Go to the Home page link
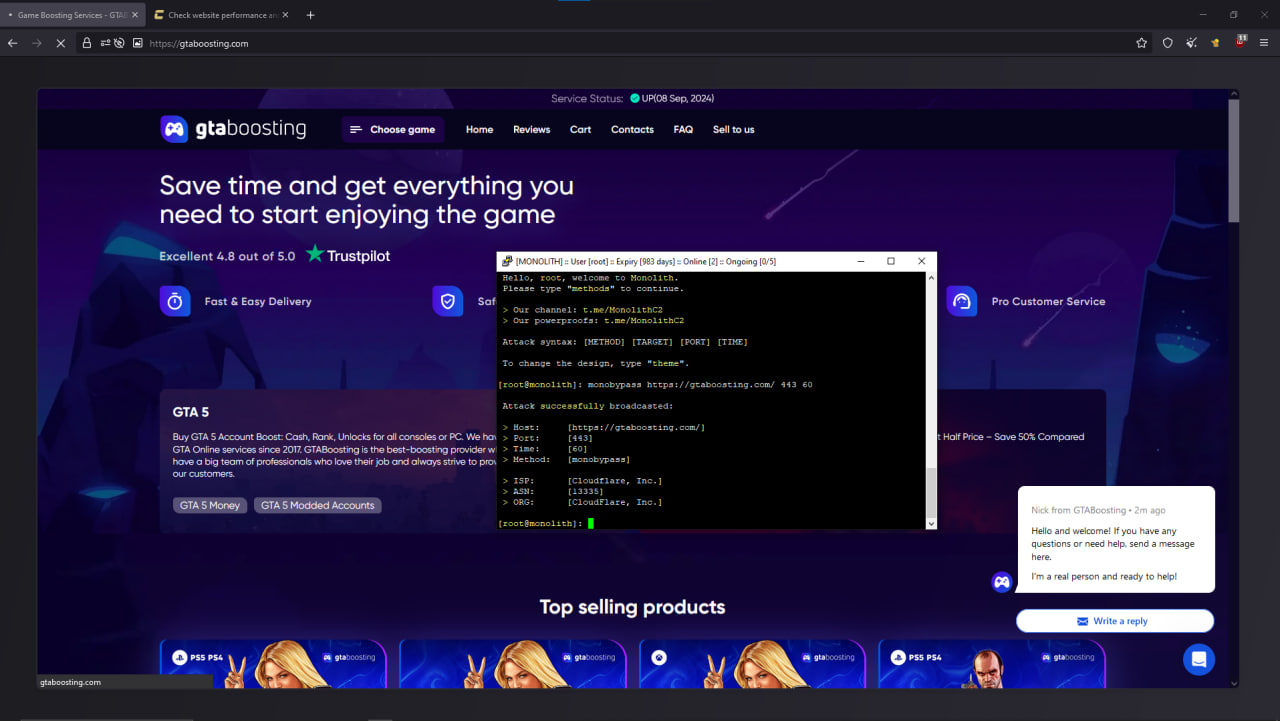Screen dimensions: 1280x721 click(480, 129)
